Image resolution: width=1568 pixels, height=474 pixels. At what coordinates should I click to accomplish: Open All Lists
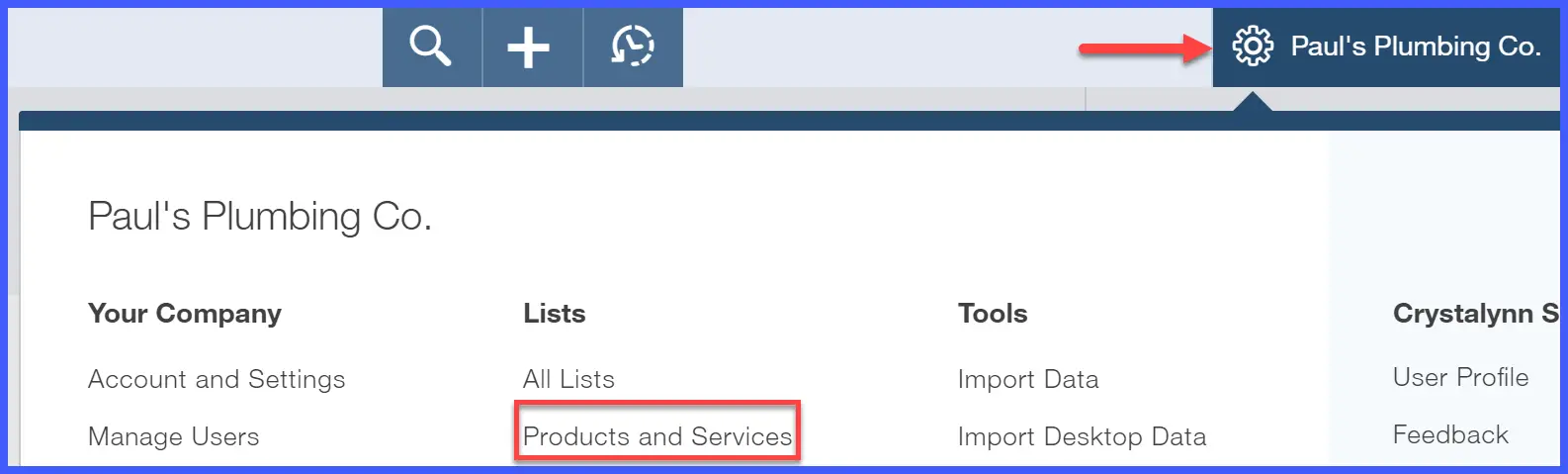click(568, 379)
